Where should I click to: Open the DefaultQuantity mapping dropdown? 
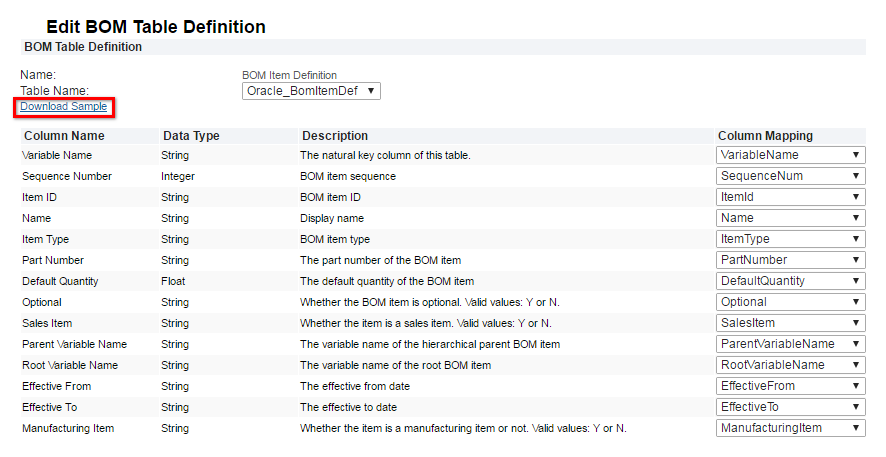(x=790, y=281)
